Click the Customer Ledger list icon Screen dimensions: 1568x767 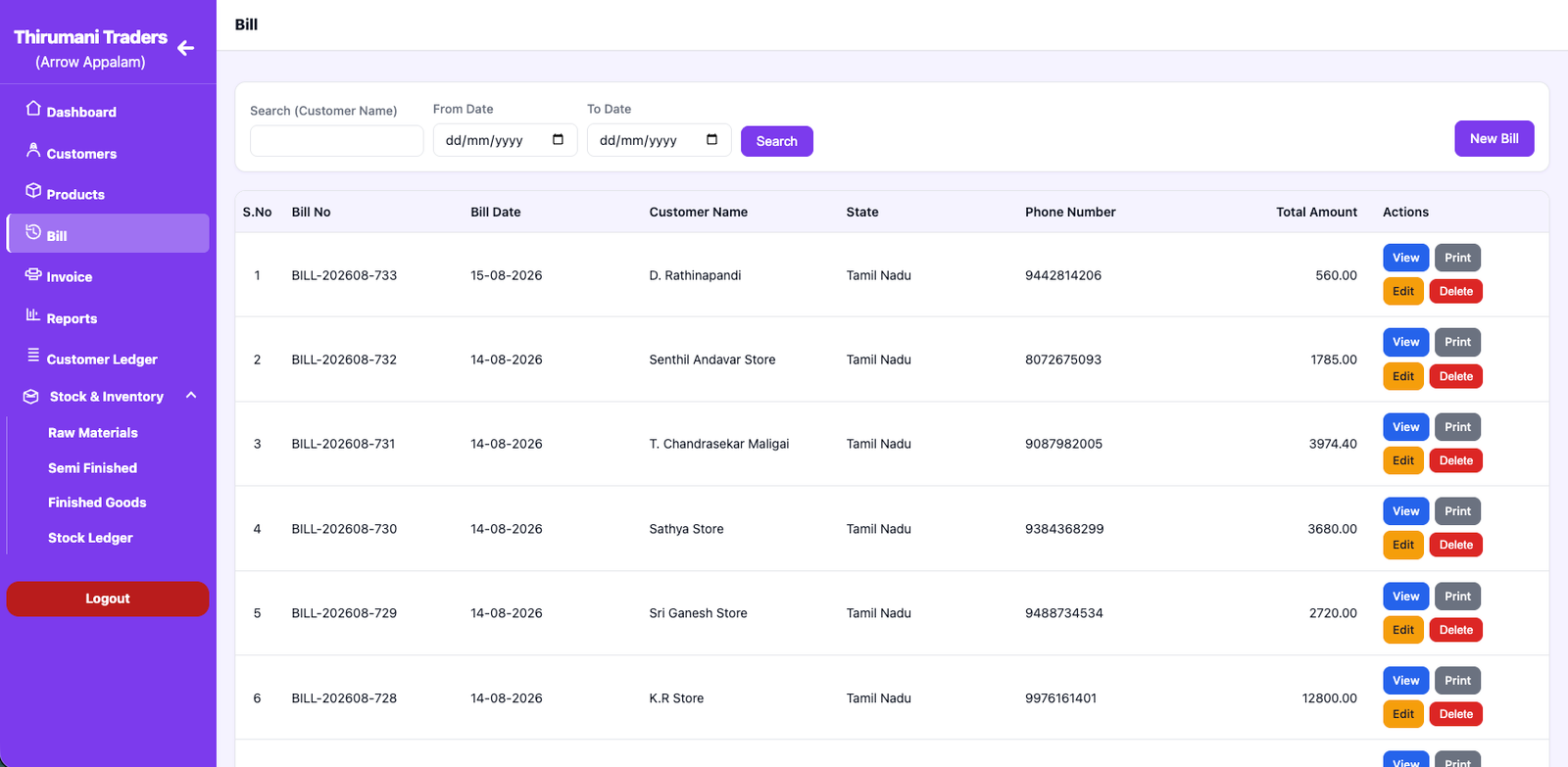pyautogui.click(x=33, y=356)
